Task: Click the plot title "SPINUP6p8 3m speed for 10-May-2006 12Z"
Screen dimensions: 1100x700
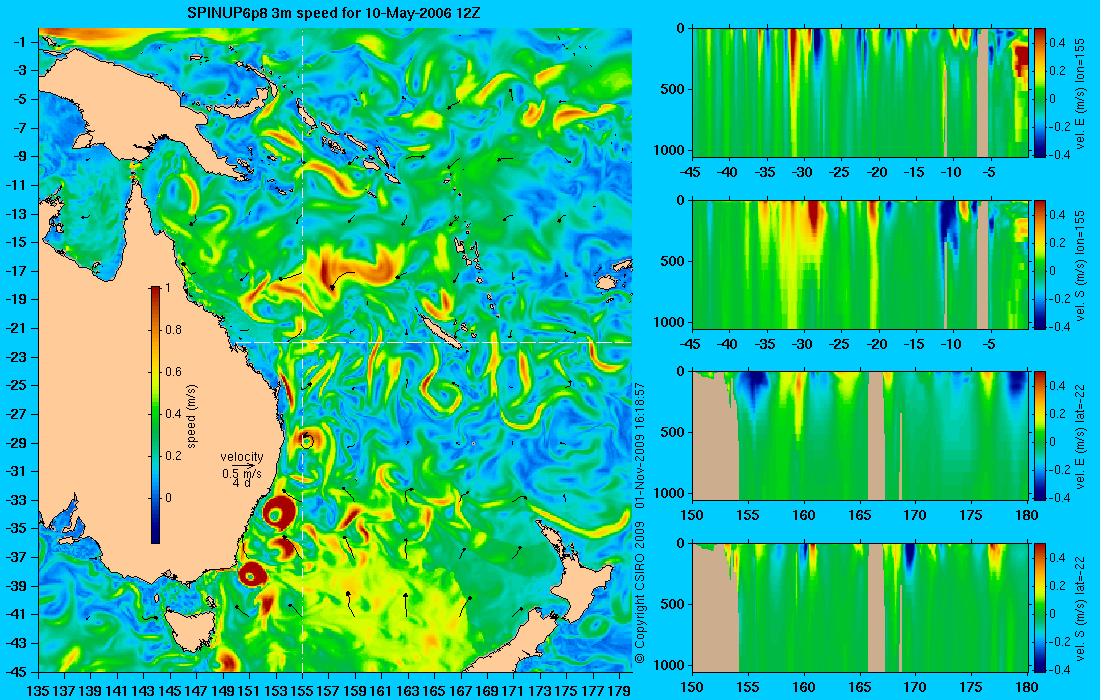Action: tap(334, 13)
